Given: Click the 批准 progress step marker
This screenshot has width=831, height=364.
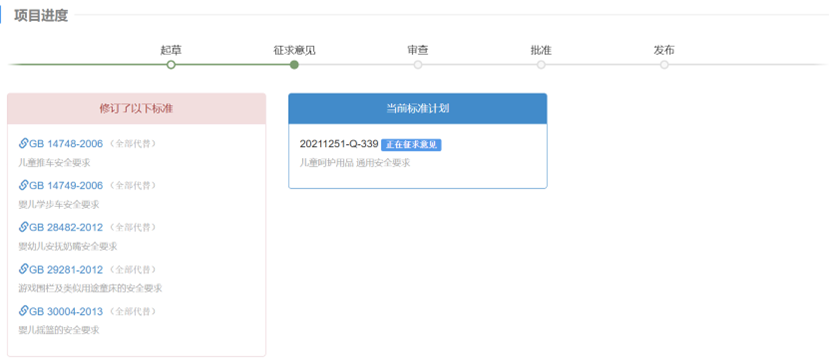Looking at the screenshot, I should (x=541, y=65).
